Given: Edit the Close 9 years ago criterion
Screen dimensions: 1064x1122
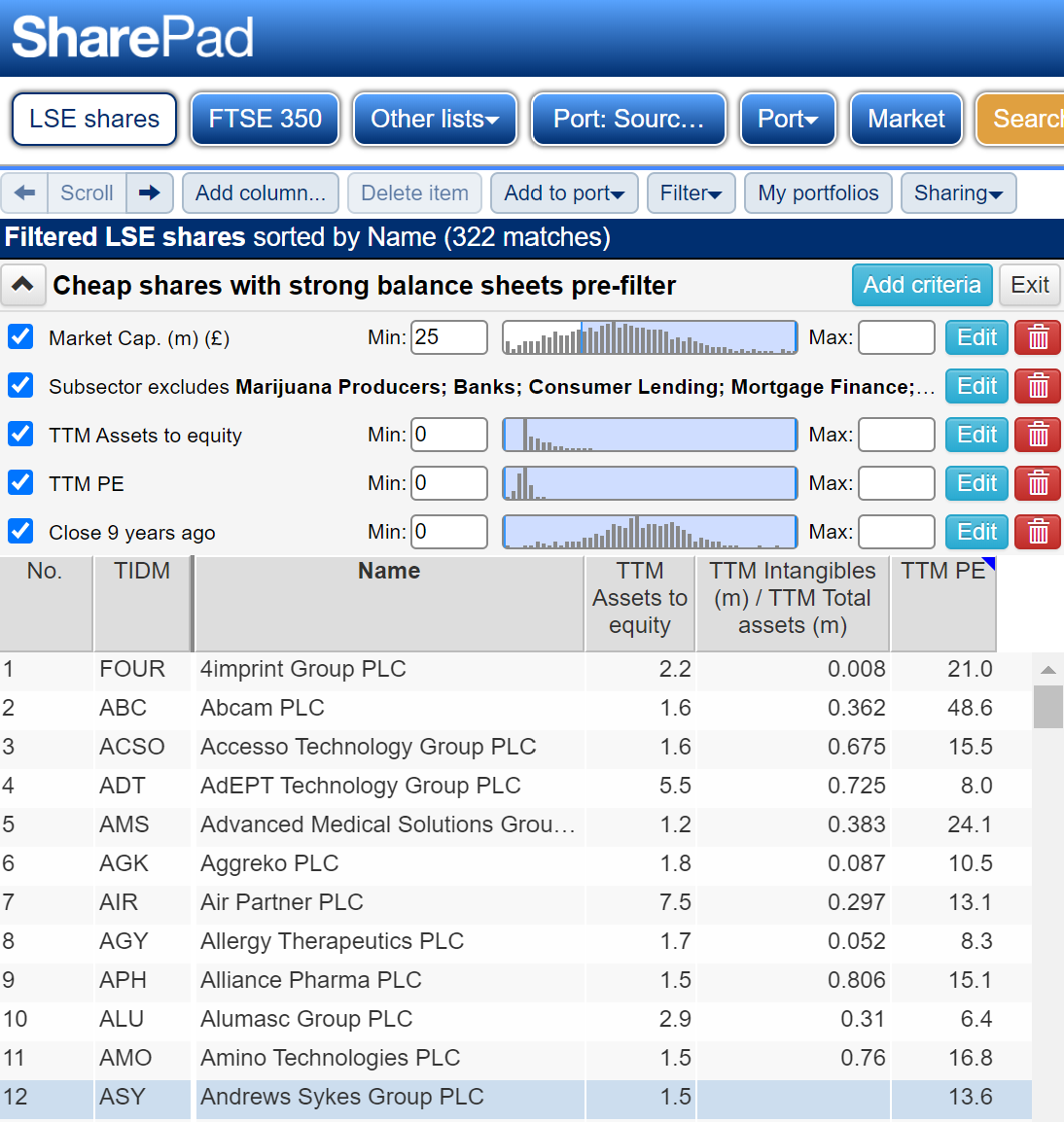Looking at the screenshot, I should point(976,533).
